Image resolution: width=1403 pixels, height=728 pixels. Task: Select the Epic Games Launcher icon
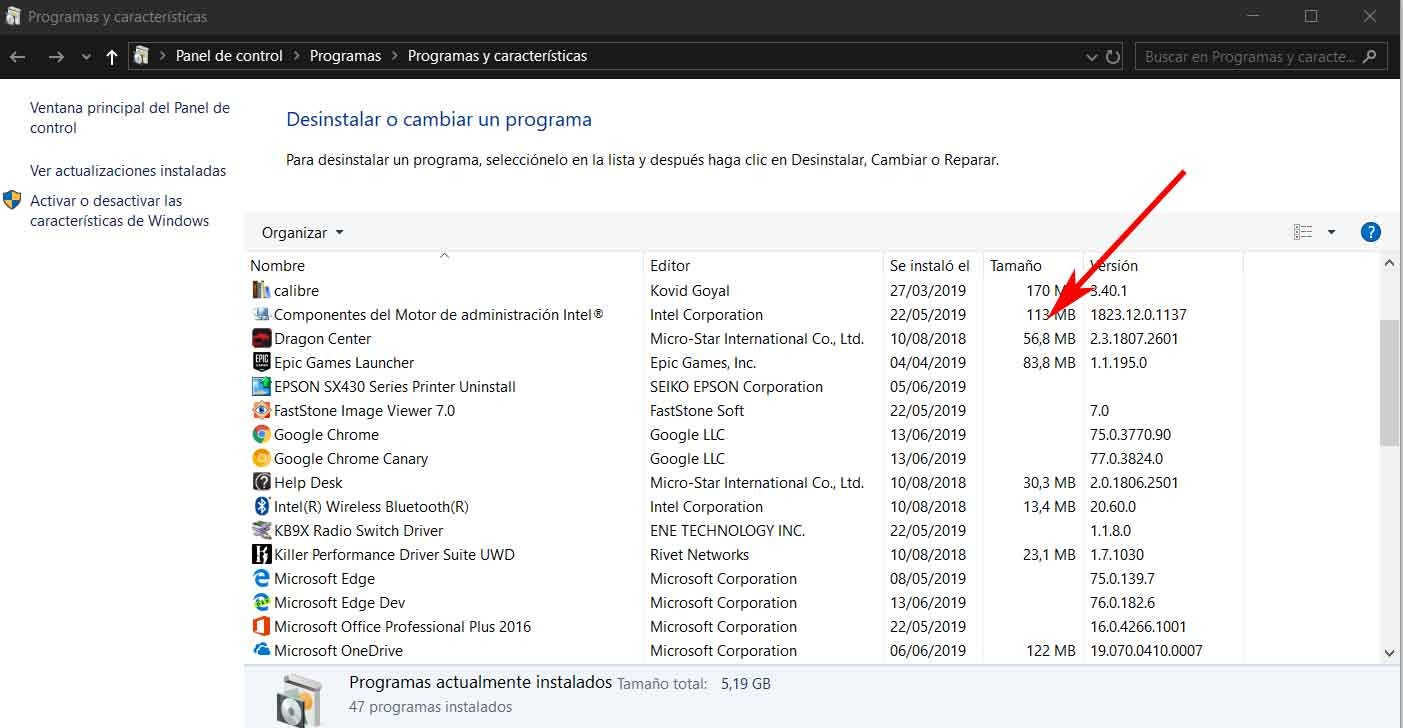coord(261,363)
